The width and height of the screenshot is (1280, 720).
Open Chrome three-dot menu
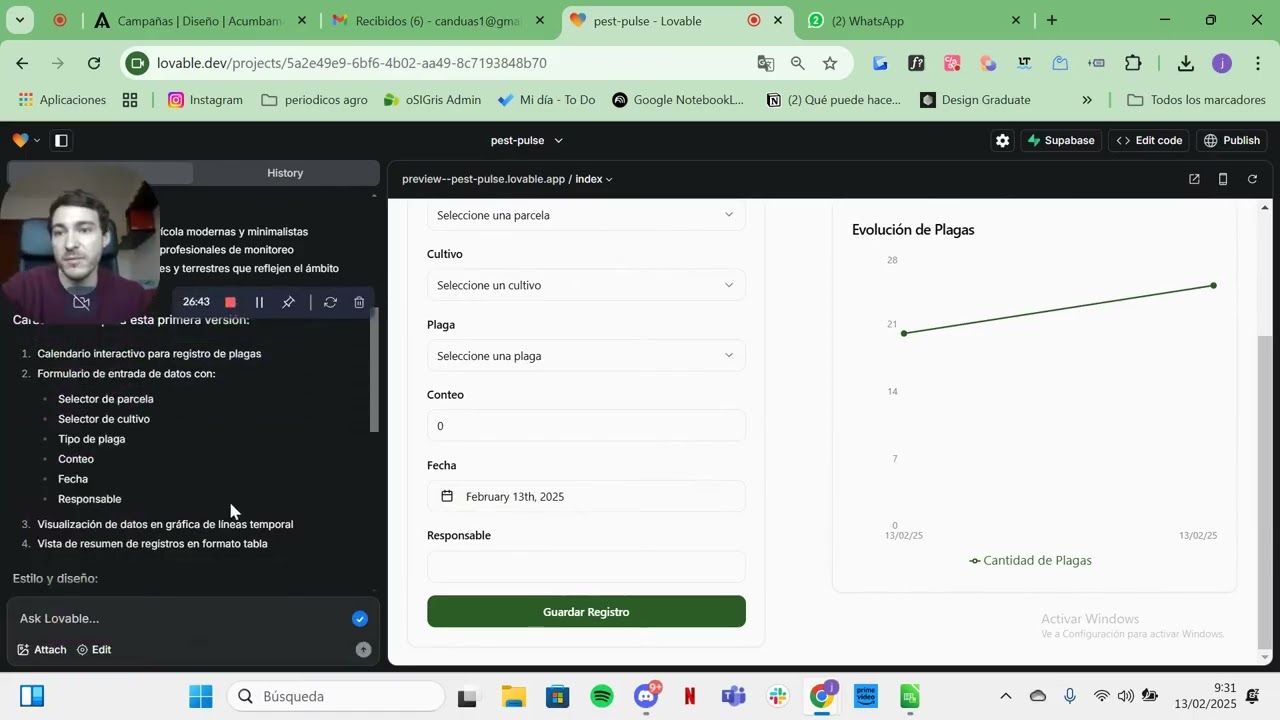(x=1257, y=63)
